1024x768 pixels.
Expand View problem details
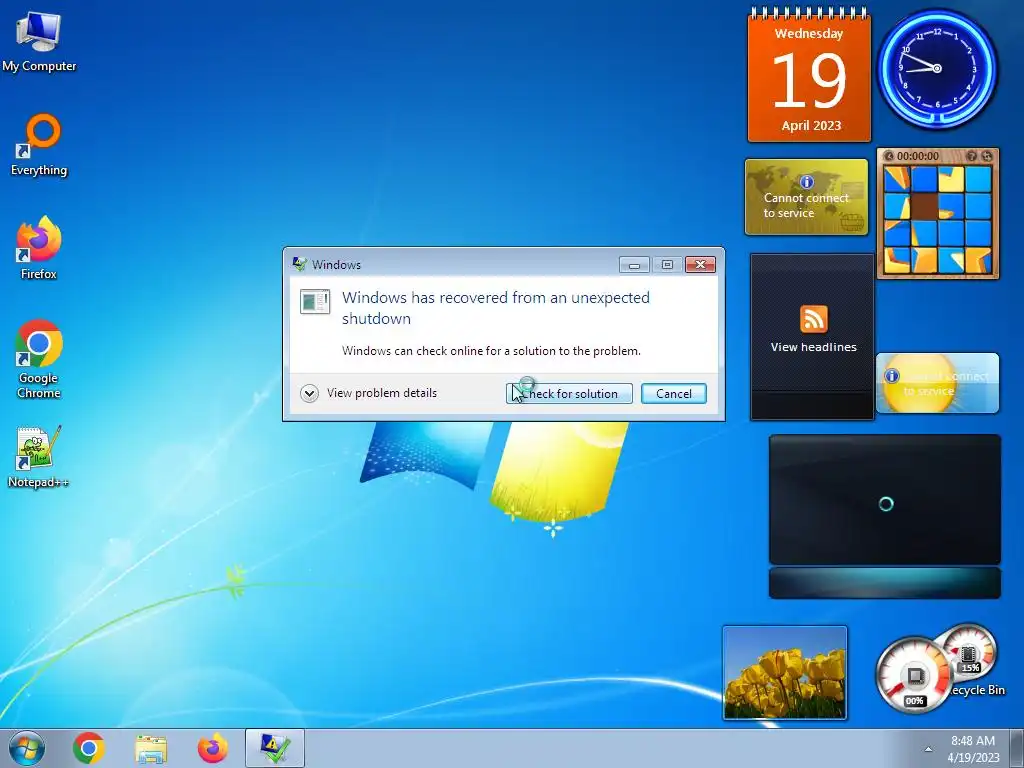tap(369, 393)
